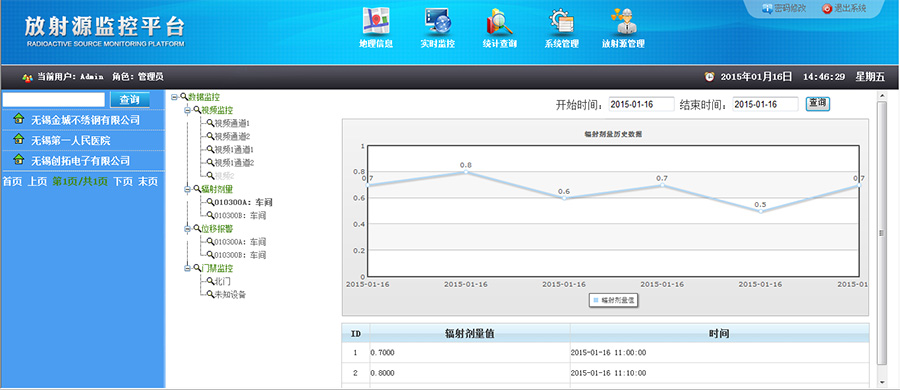Go to 下页 in pagination
The width and height of the screenshot is (900, 390).
pos(122,182)
